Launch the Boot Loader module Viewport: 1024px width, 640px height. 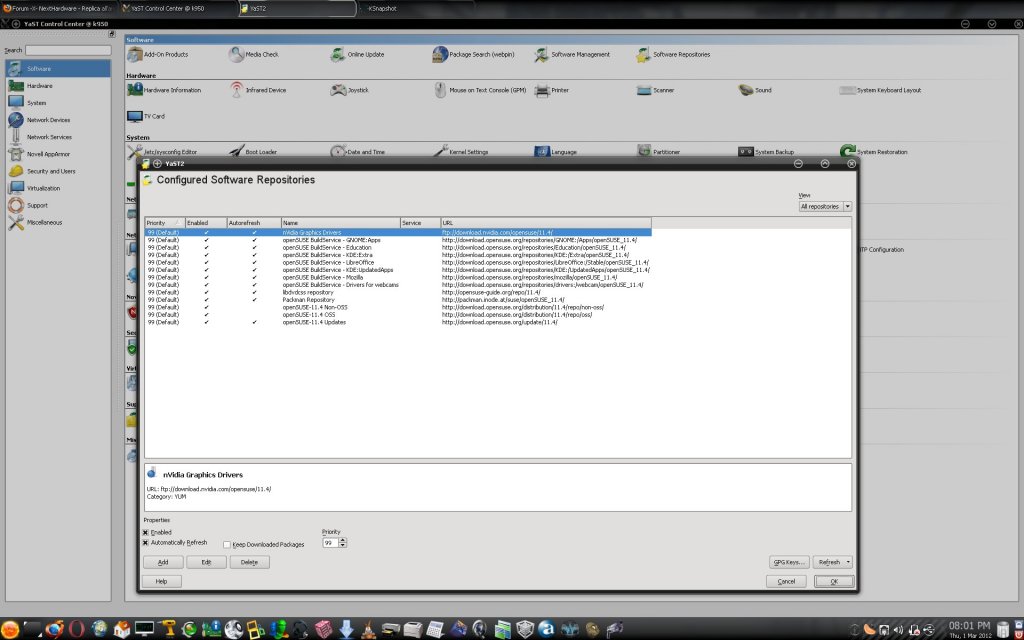coord(253,152)
